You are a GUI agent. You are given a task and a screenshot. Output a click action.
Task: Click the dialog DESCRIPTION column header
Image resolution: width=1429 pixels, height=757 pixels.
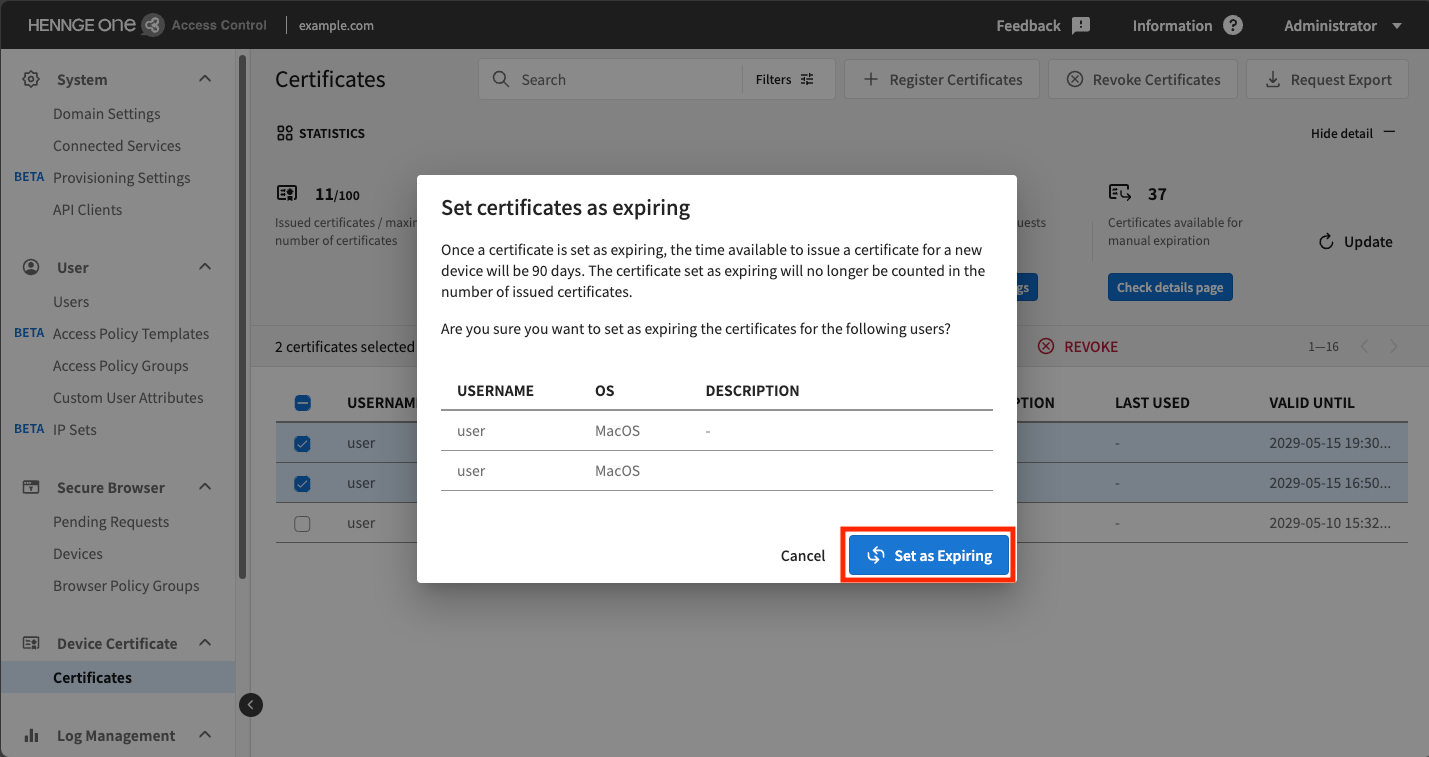point(752,391)
